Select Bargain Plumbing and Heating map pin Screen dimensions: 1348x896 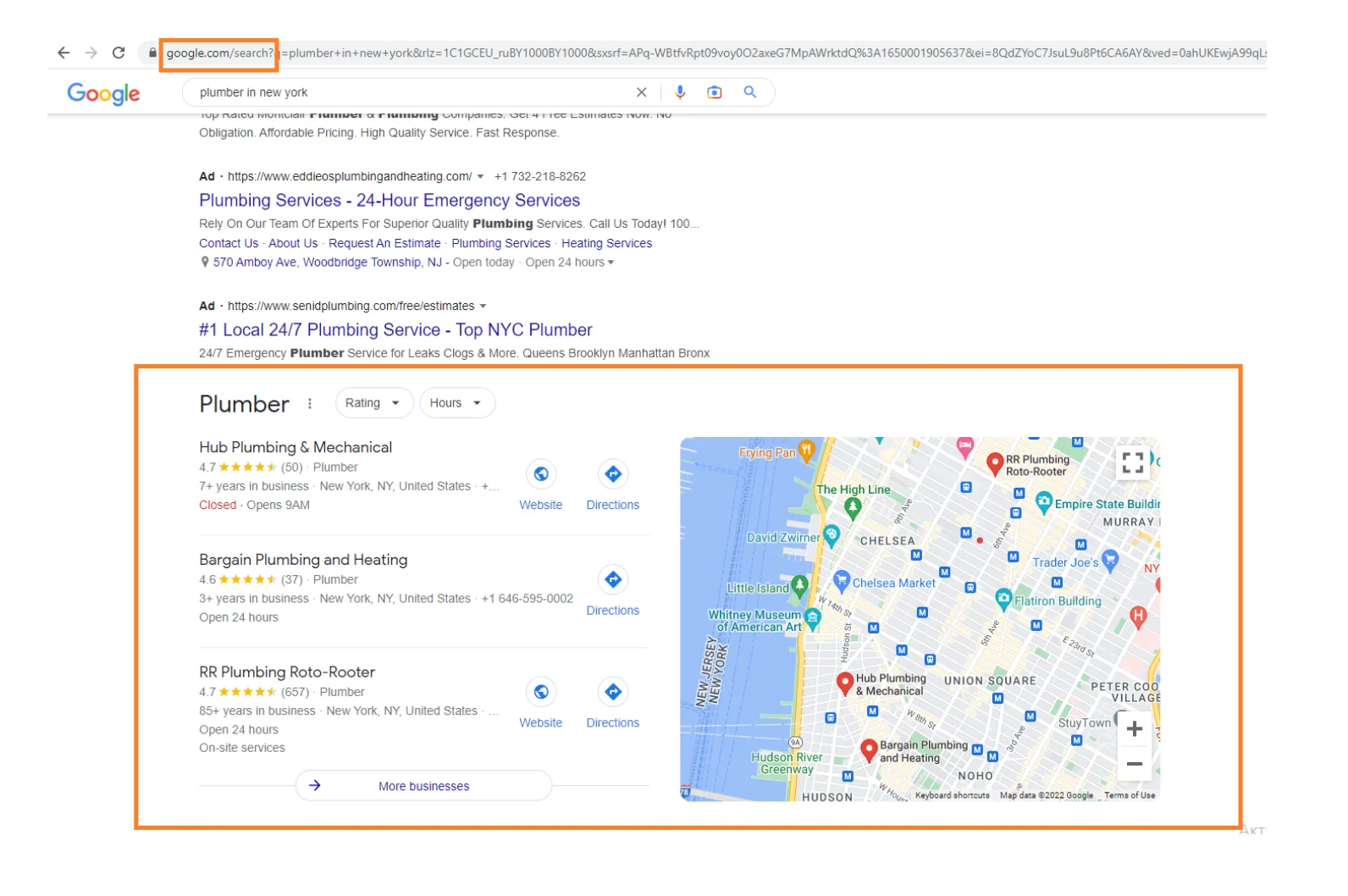[x=868, y=750]
